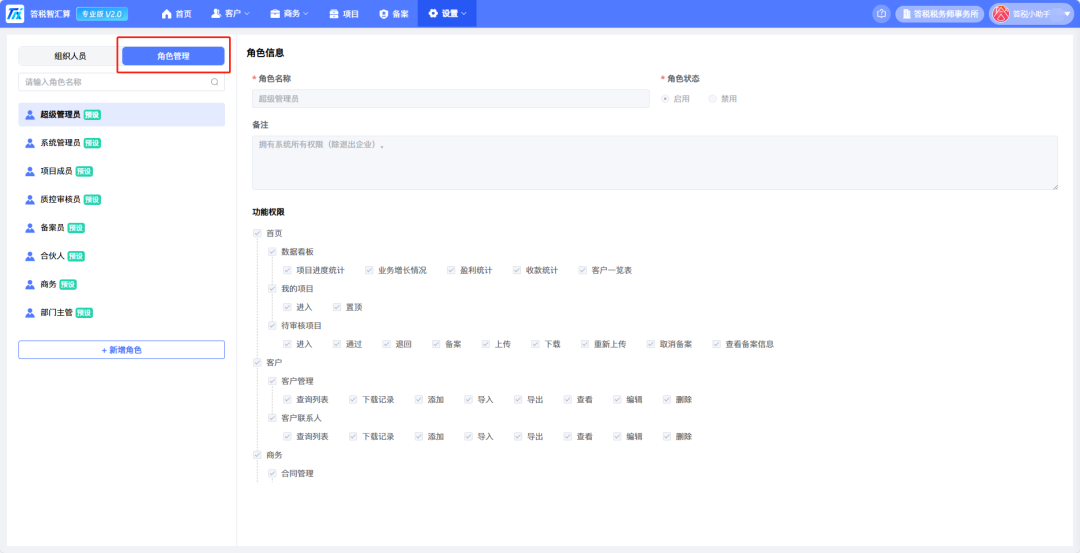Click user icon beside 商务 role

[x=30, y=284]
